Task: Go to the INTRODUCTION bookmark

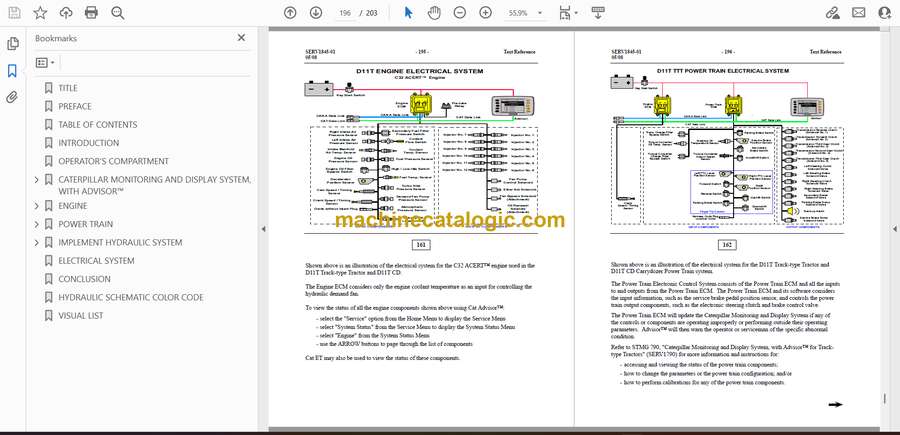Action: pyautogui.click(x=88, y=143)
